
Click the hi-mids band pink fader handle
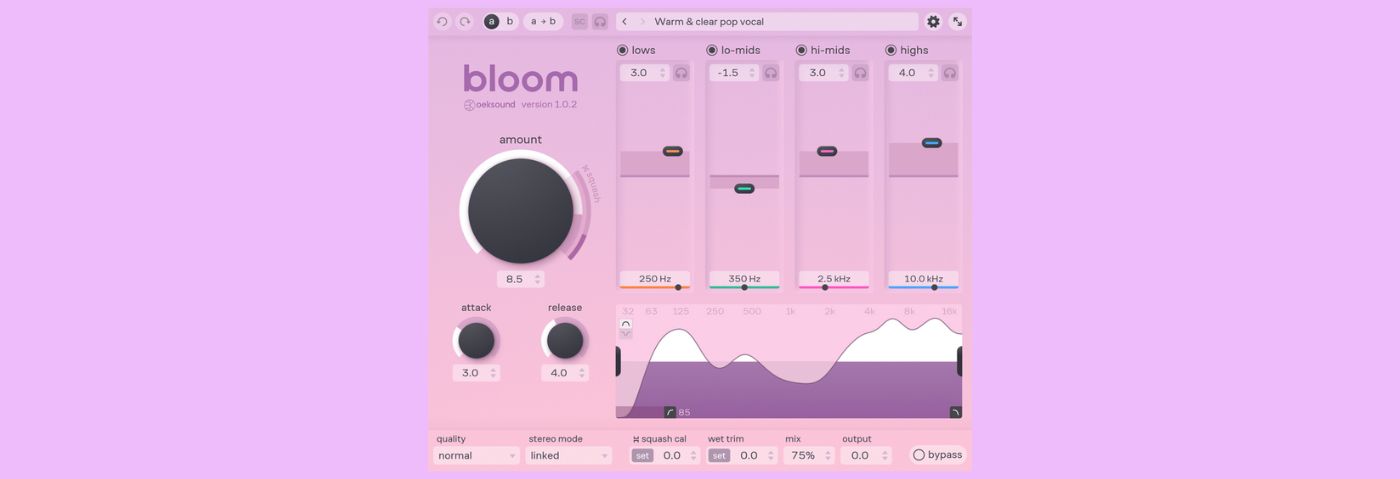click(x=827, y=151)
